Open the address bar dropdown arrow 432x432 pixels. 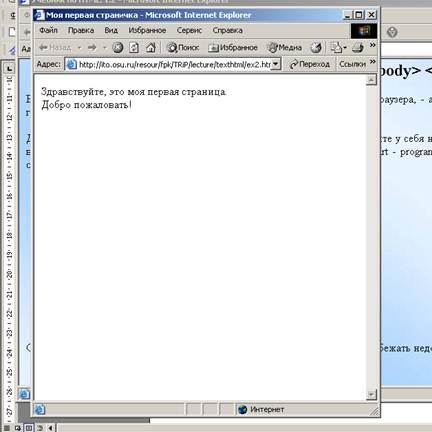275,64
